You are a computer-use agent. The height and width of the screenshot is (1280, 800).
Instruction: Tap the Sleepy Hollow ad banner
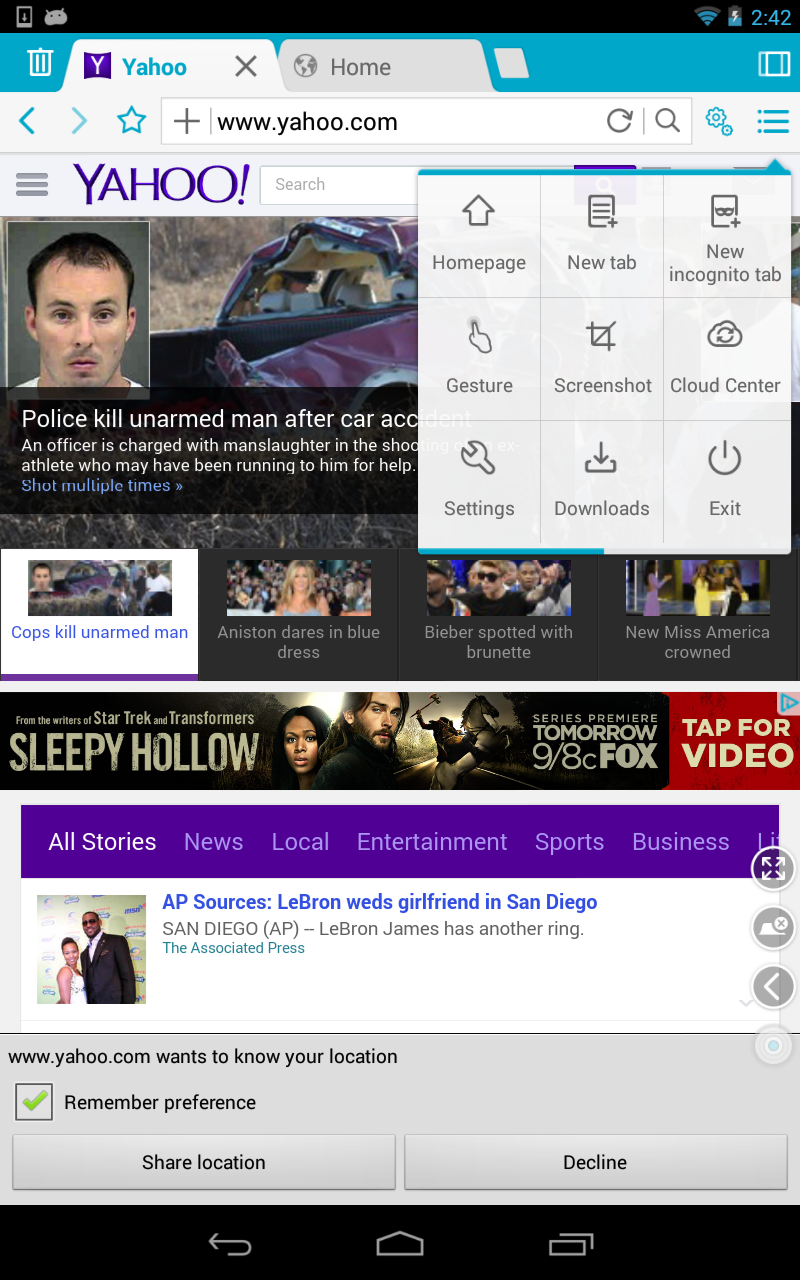pos(400,741)
